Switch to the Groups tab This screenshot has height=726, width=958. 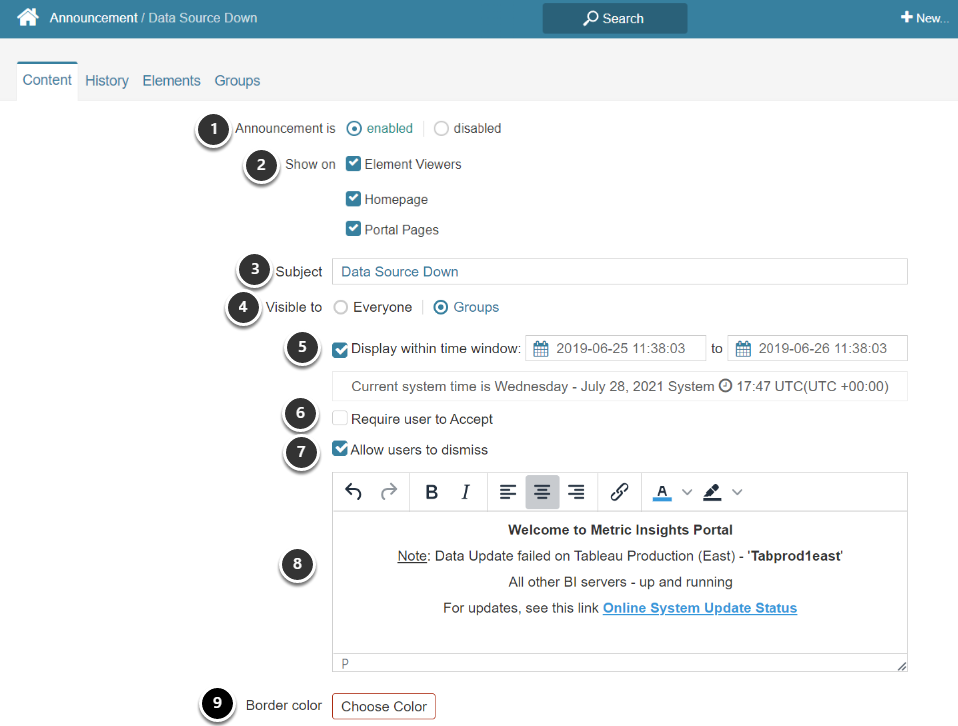pos(237,80)
